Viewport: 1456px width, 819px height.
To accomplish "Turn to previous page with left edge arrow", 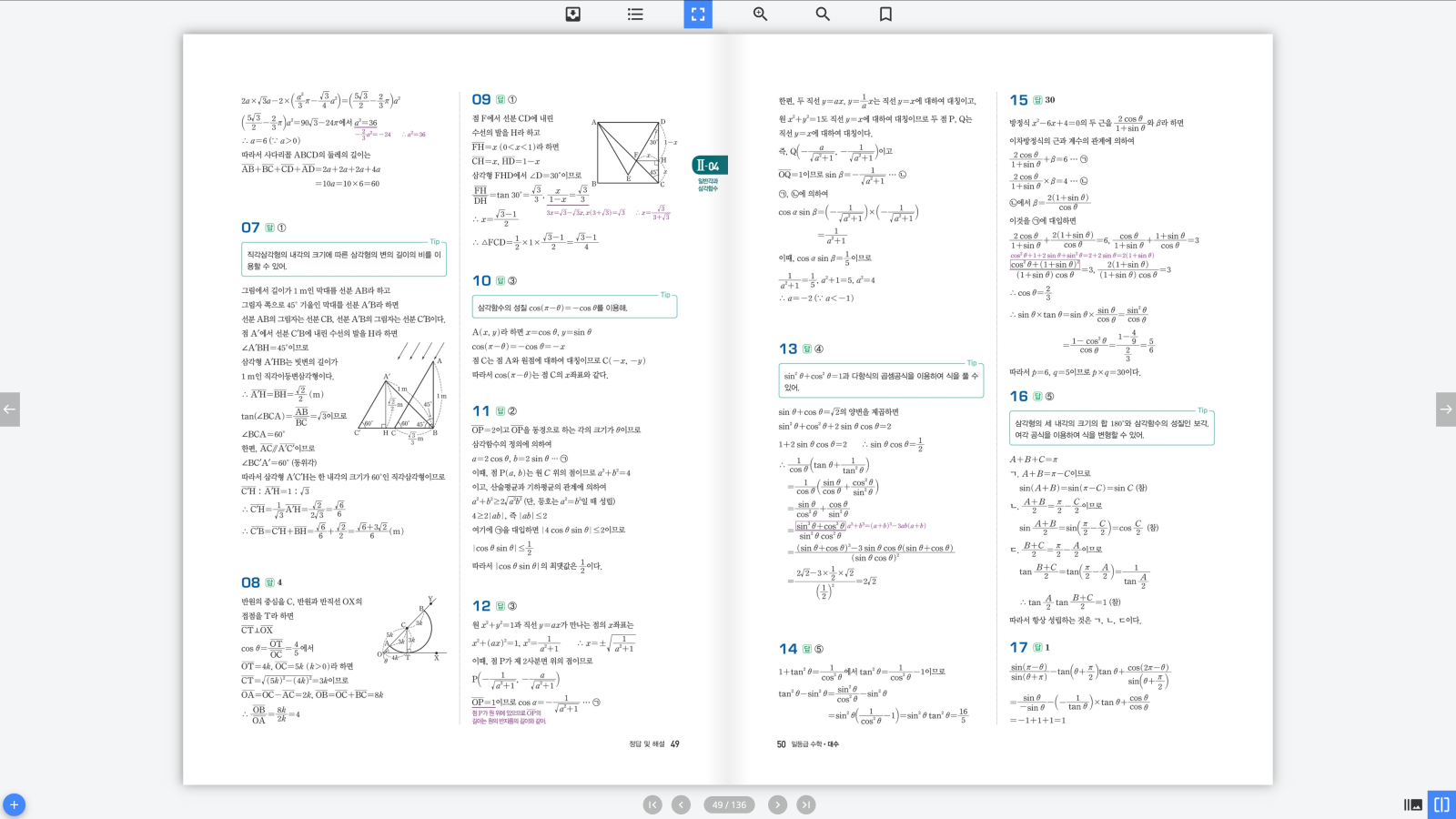I will tap(10, 409).
